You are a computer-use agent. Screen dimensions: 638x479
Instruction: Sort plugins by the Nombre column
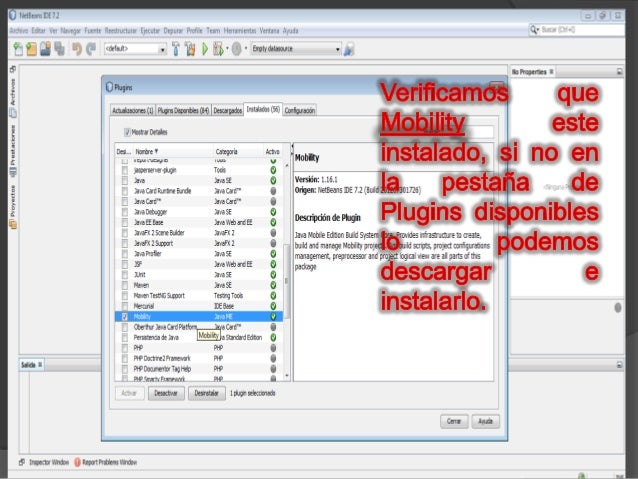(146, 151)
